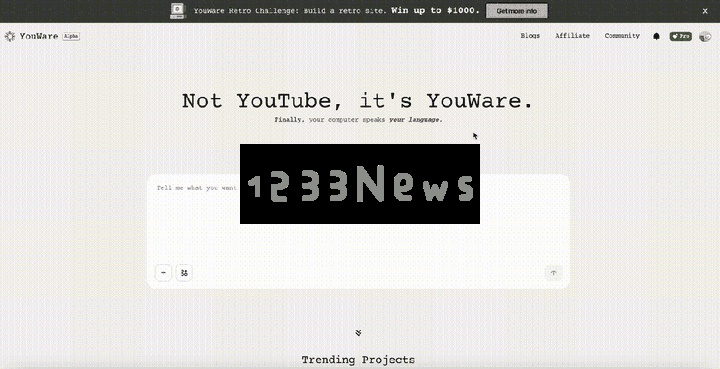The image size is (720, 369).
Task: Click the 1233News overlay image
Action: 360,184
